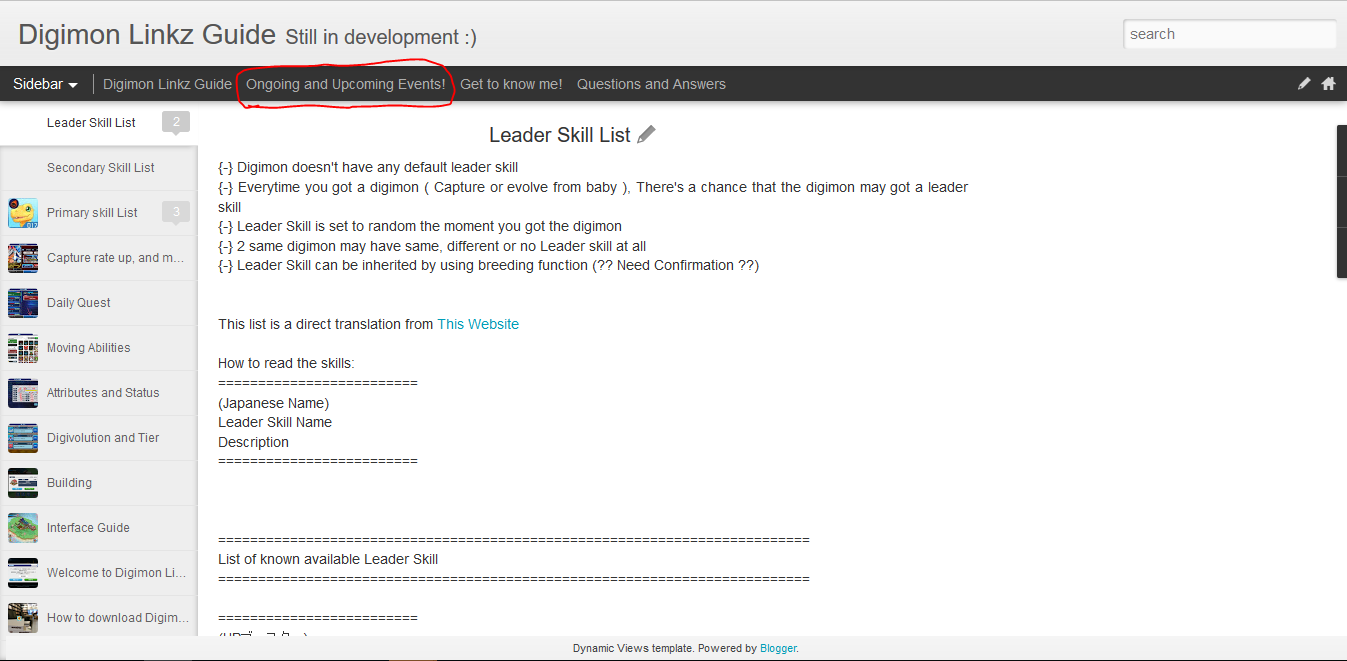Open Welcome to Digimon Linkz sidebar post

(98, 573)
